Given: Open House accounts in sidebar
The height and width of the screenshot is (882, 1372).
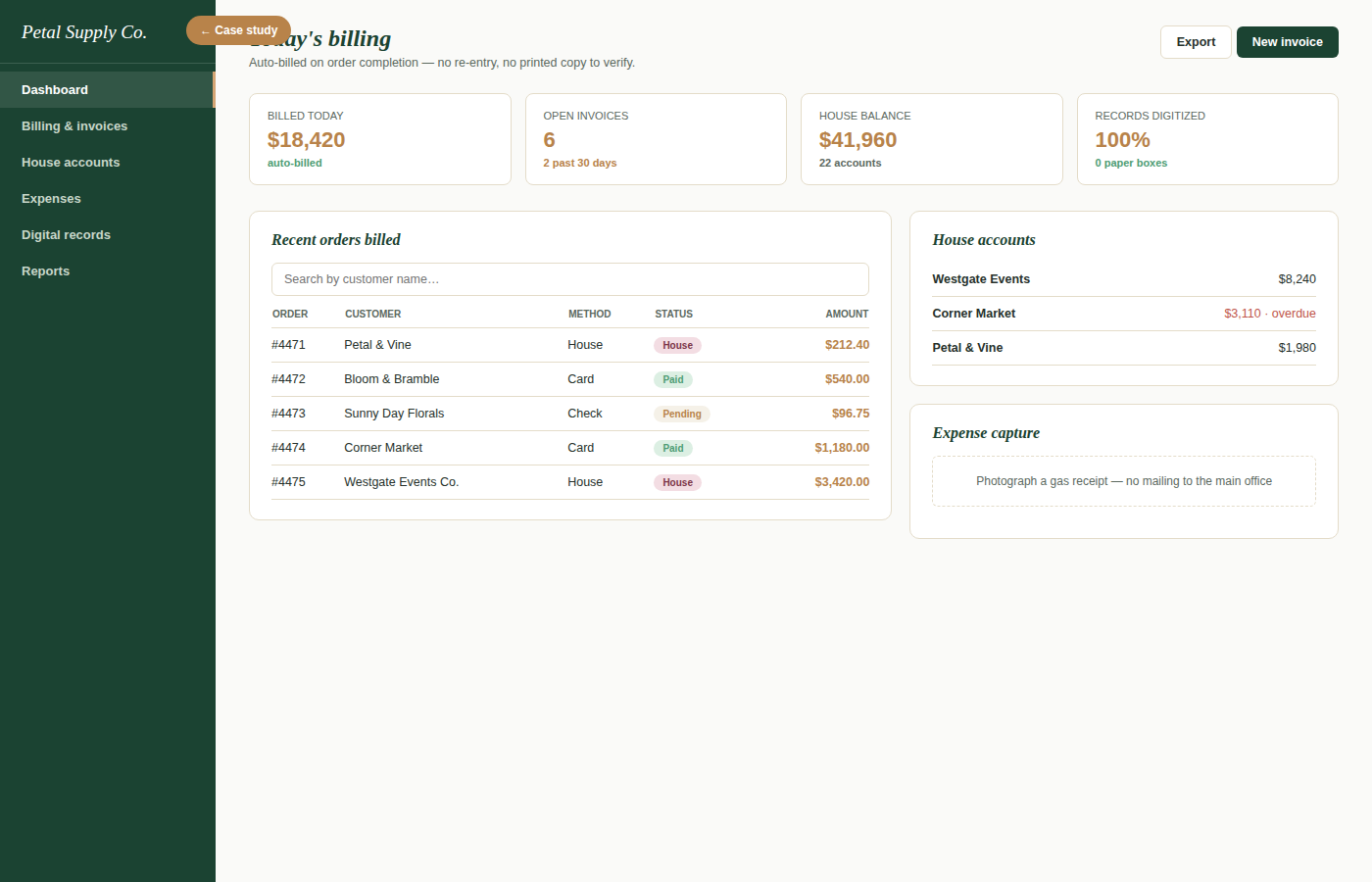Looking at the screenshot, I should point(107,162).
